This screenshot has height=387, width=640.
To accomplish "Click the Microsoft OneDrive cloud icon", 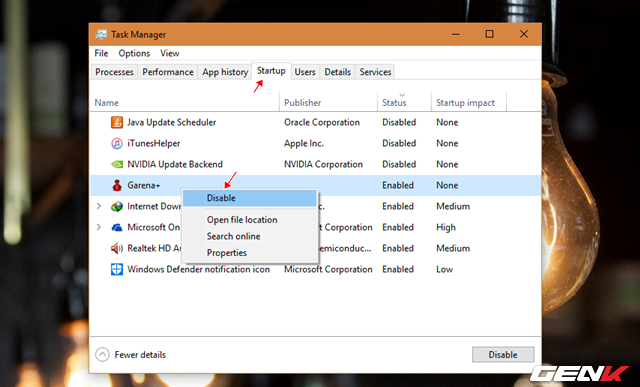I will (x=117, y=227).
